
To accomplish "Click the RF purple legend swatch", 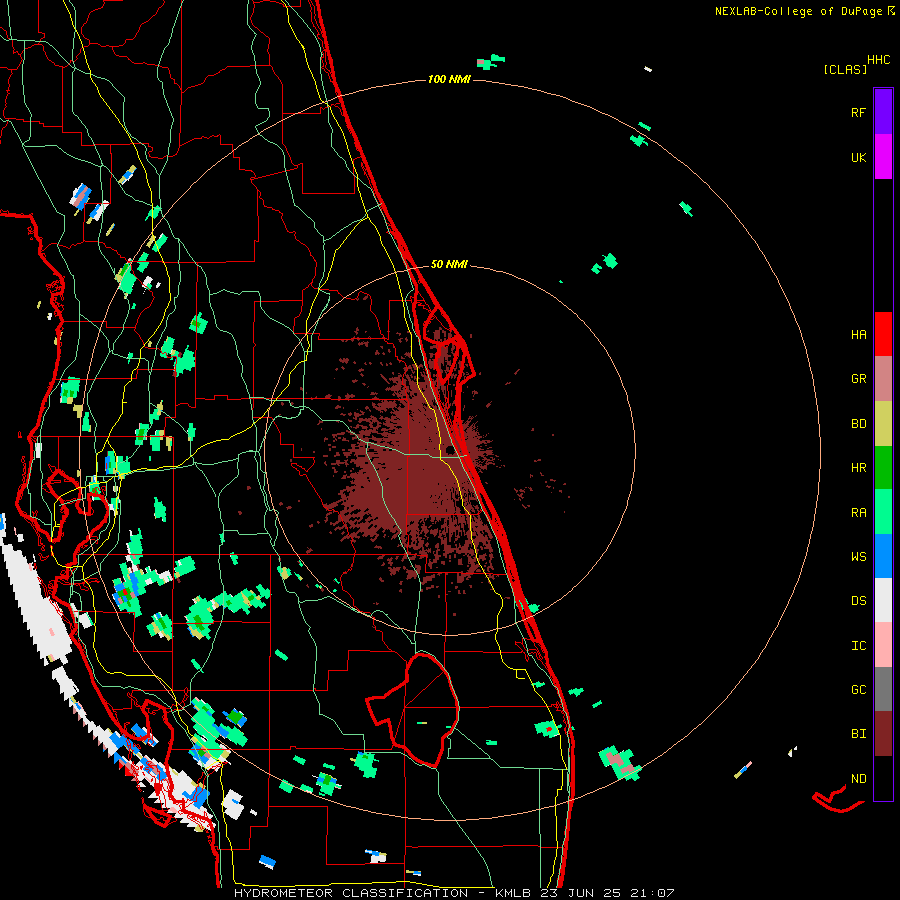I will click(883, 112).
